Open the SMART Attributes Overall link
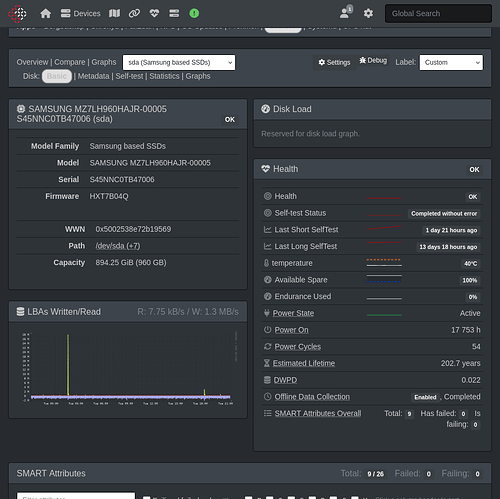This screenshot has width=500, height=499. click(x=318, y=413)
